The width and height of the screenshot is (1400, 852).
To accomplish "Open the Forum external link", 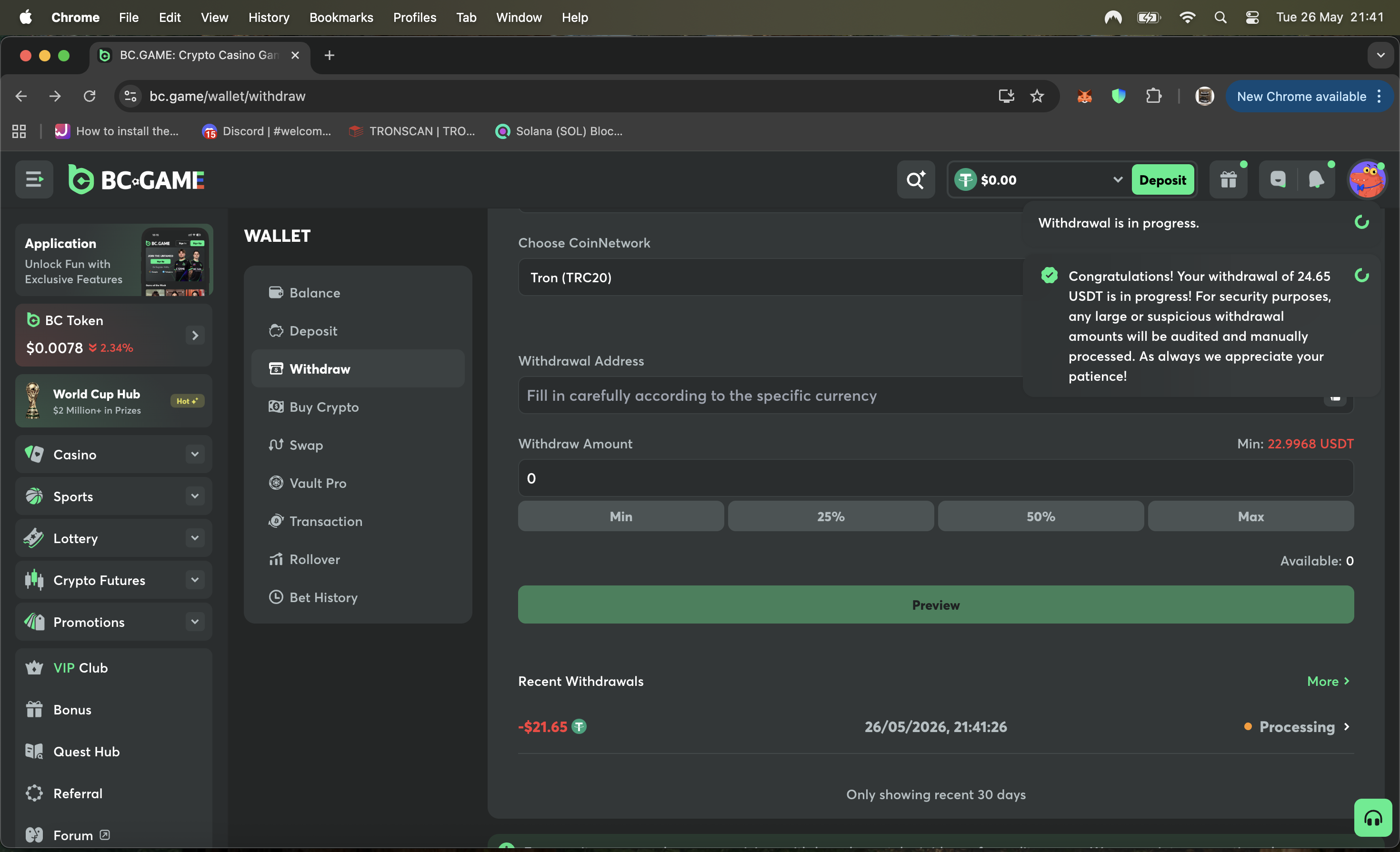I will pos(114,834).
